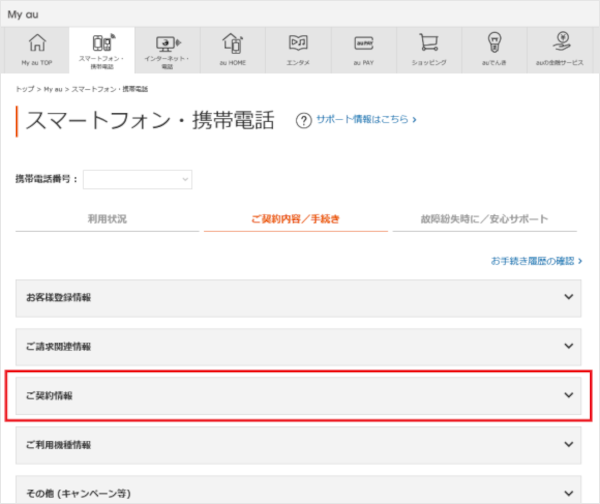Select the au PAY icon

[362, 44]
